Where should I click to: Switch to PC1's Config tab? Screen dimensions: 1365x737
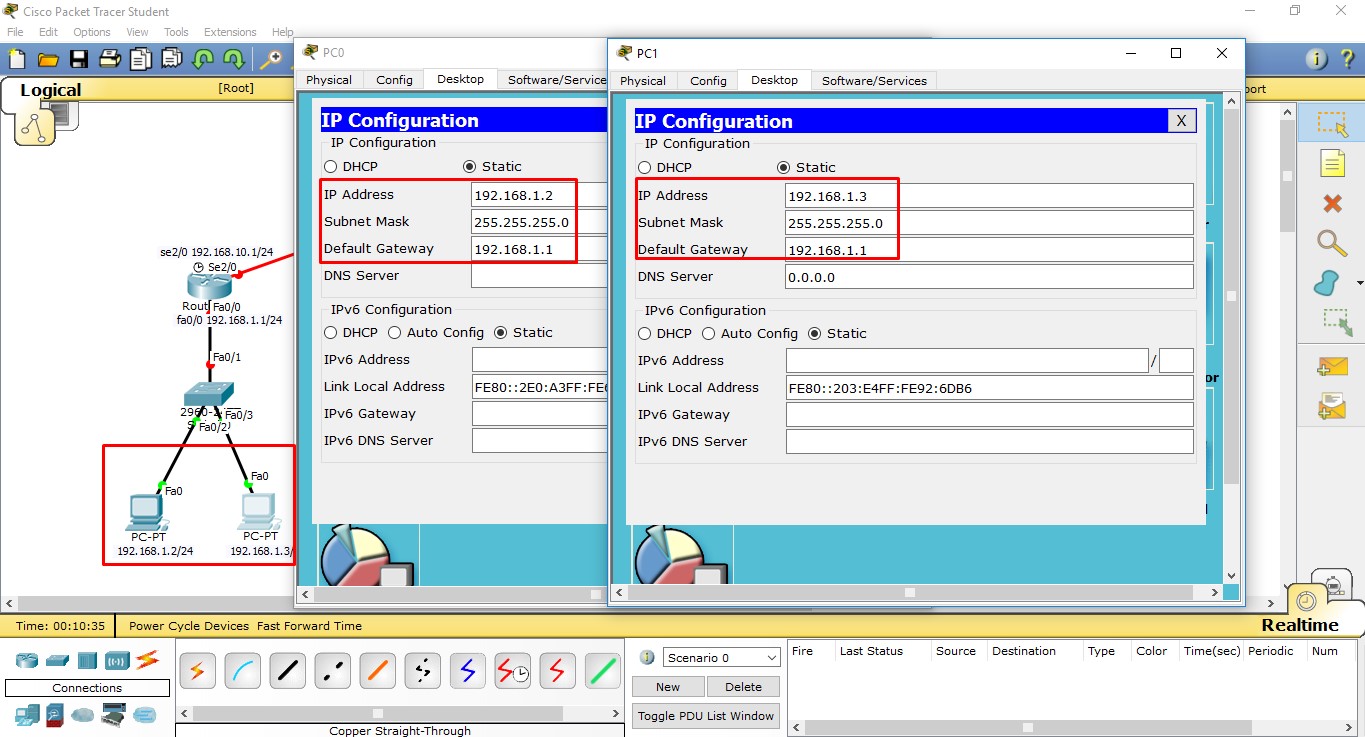point(707,80)
